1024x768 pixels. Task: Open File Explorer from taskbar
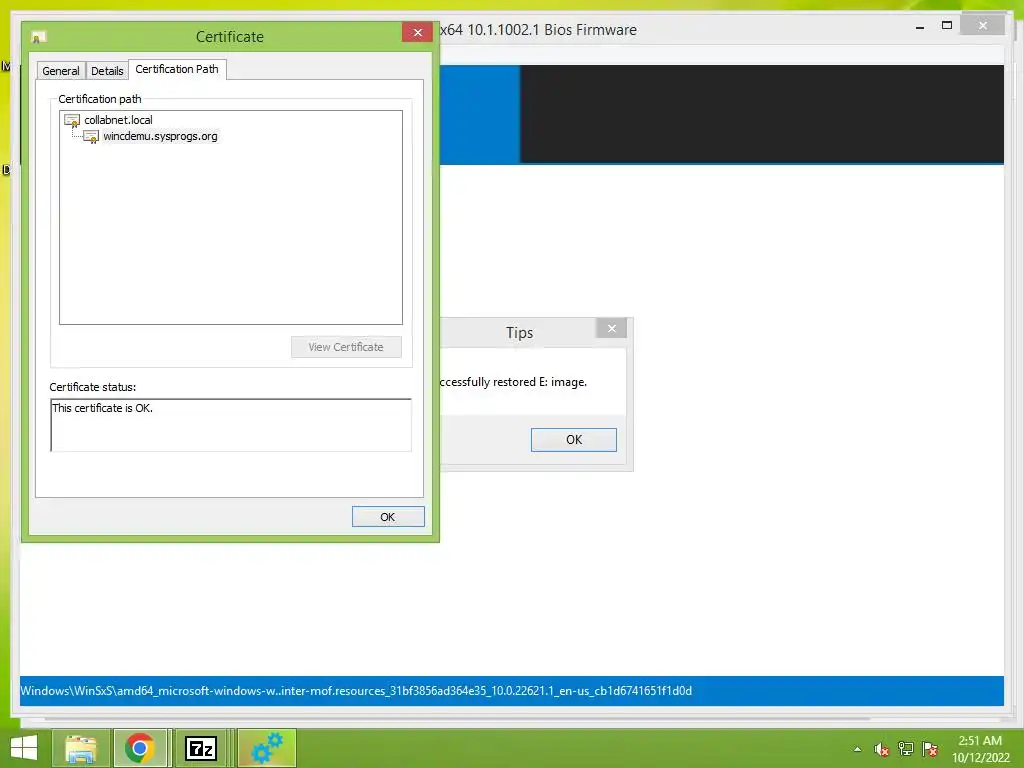[81, 748]
